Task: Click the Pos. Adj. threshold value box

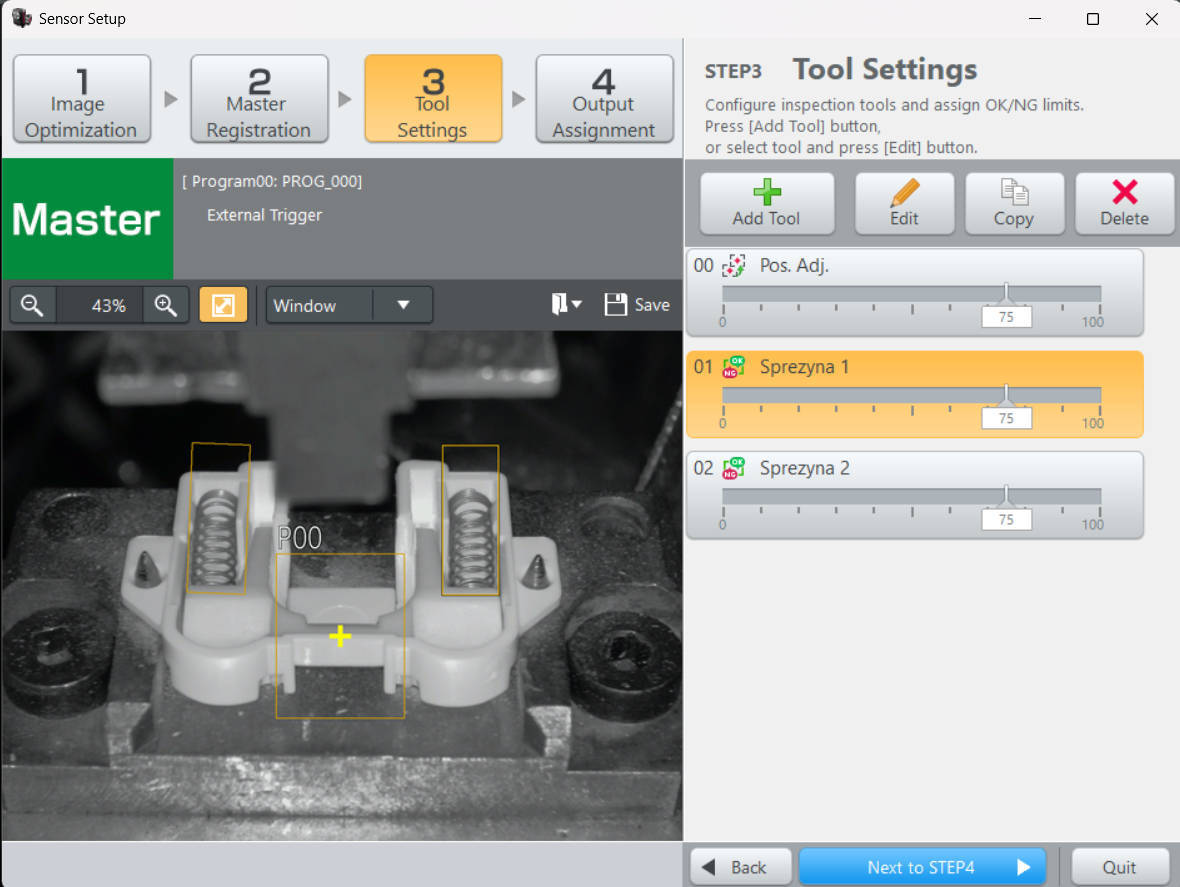Action: click(x=1006, y=318)
